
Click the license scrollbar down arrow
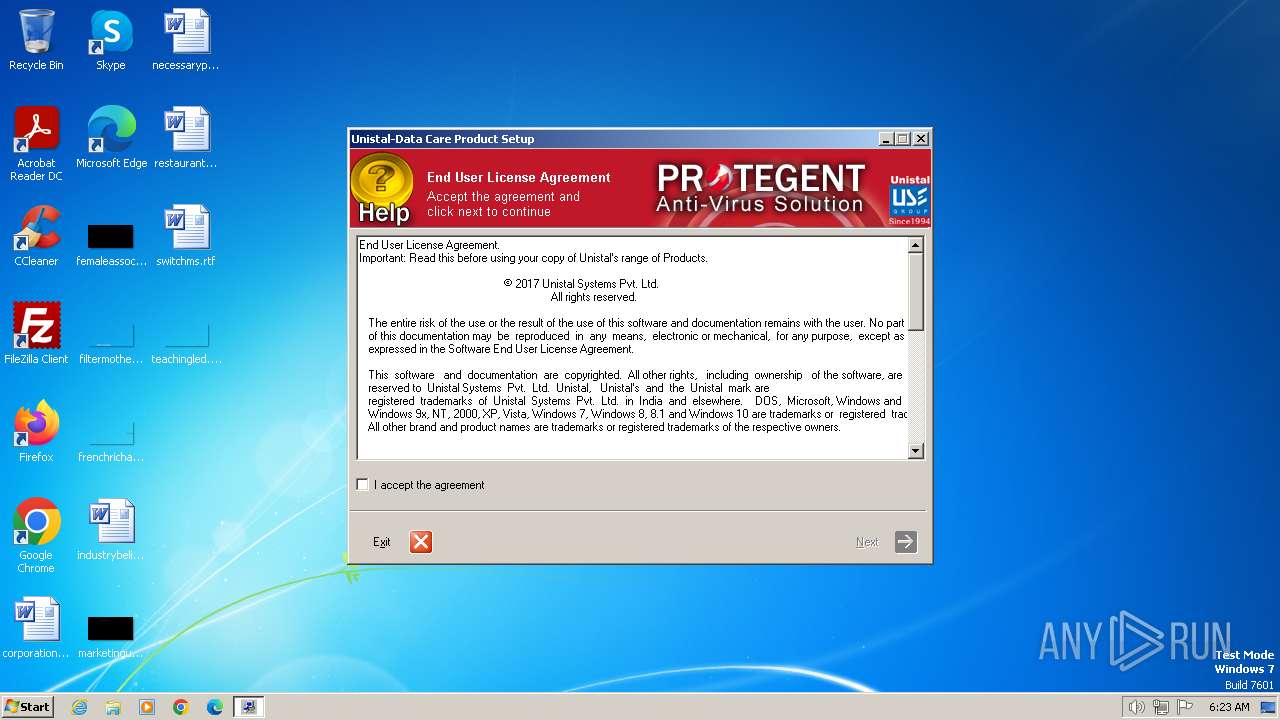[x=915, y=451]
